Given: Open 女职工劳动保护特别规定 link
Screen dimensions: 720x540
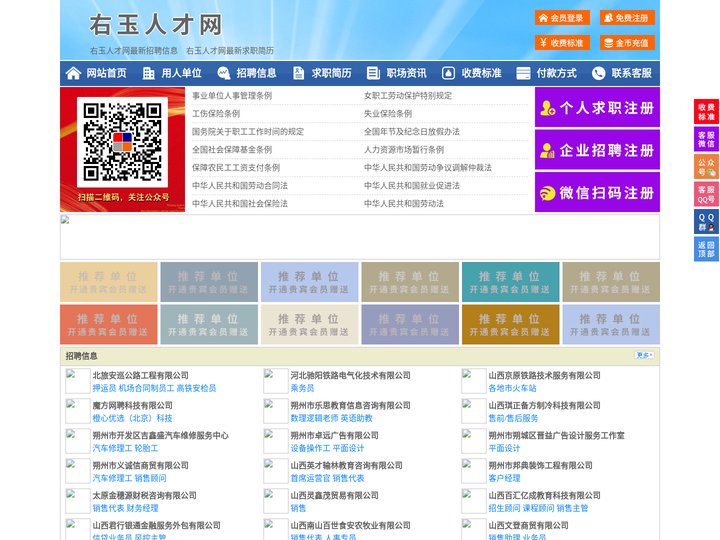Looking at the screenshot, I should tap(408, 96).
